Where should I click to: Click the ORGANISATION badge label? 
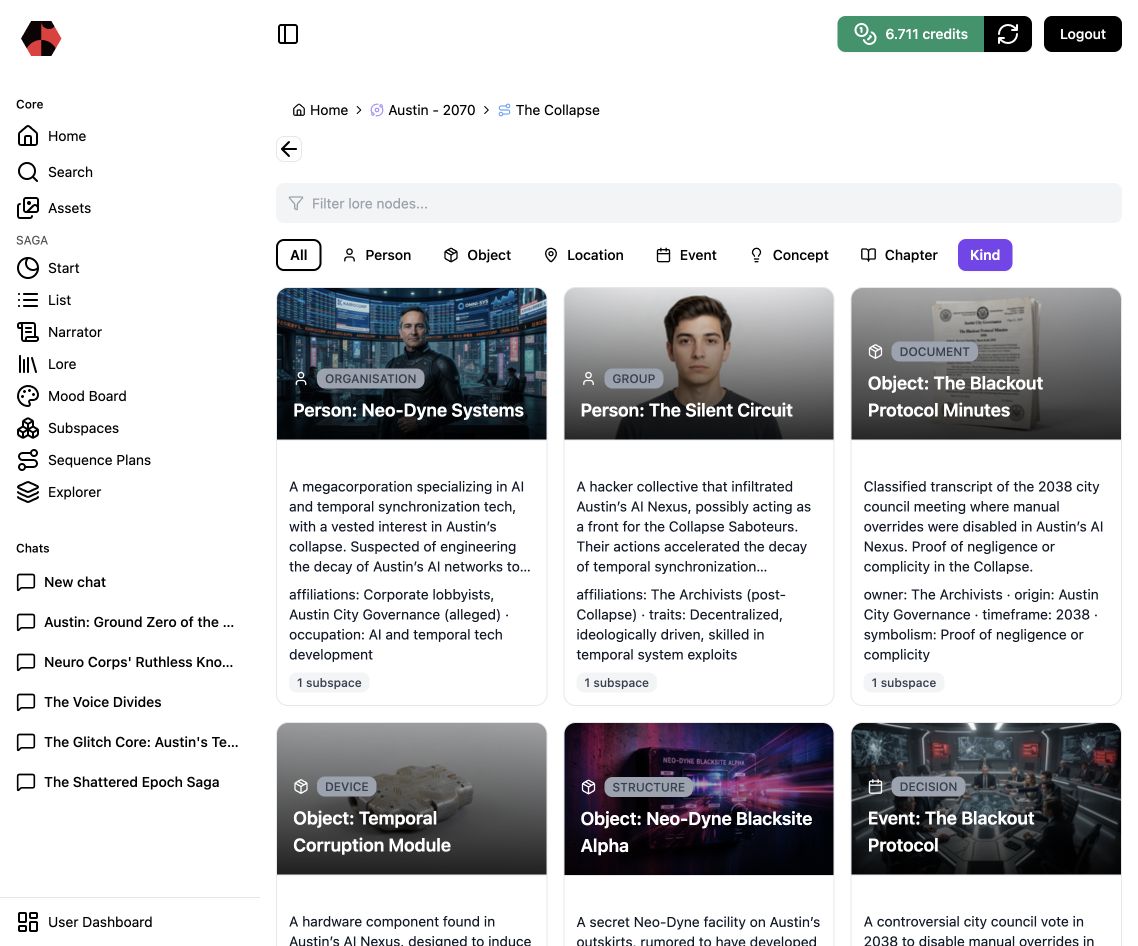[x=370, y=378]
